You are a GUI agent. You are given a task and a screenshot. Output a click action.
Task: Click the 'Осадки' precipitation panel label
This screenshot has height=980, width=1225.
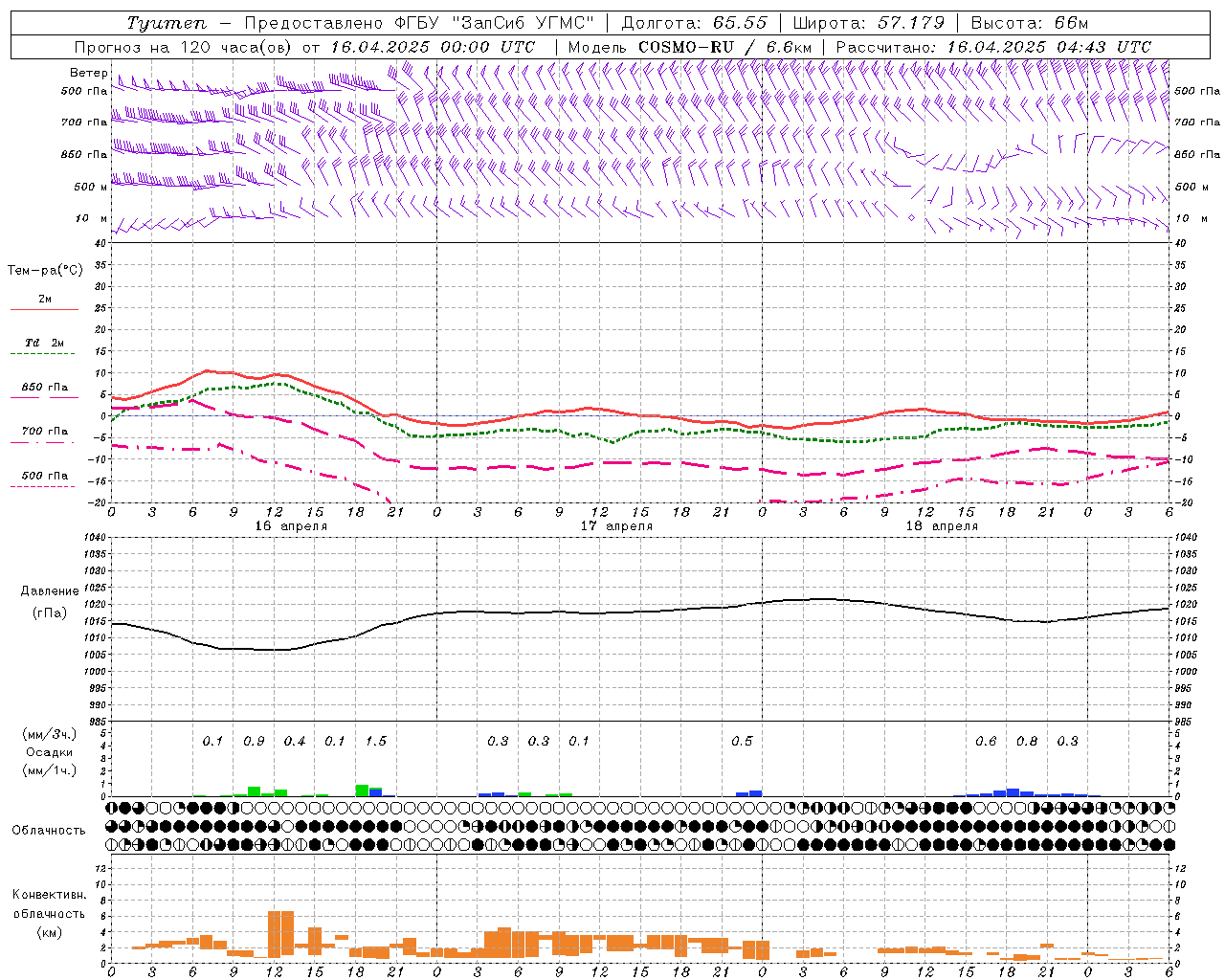point(49,752)
